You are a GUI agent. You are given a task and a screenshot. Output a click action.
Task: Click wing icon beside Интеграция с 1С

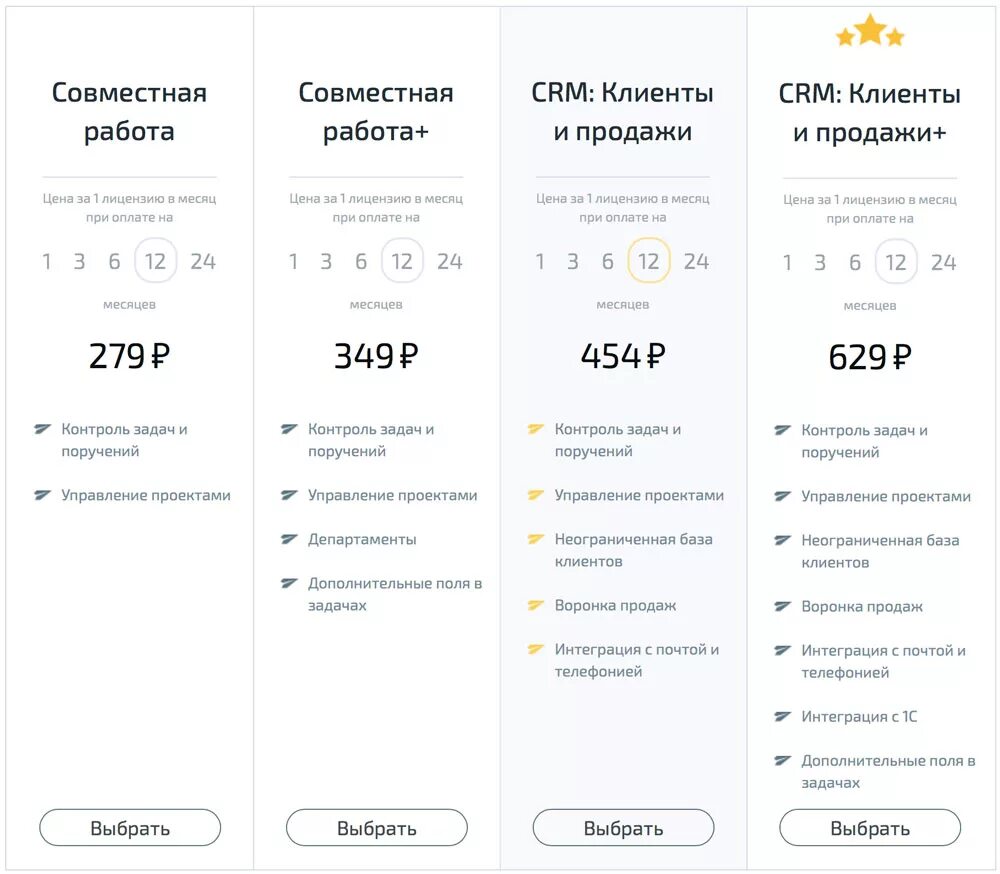coord(783,716)
